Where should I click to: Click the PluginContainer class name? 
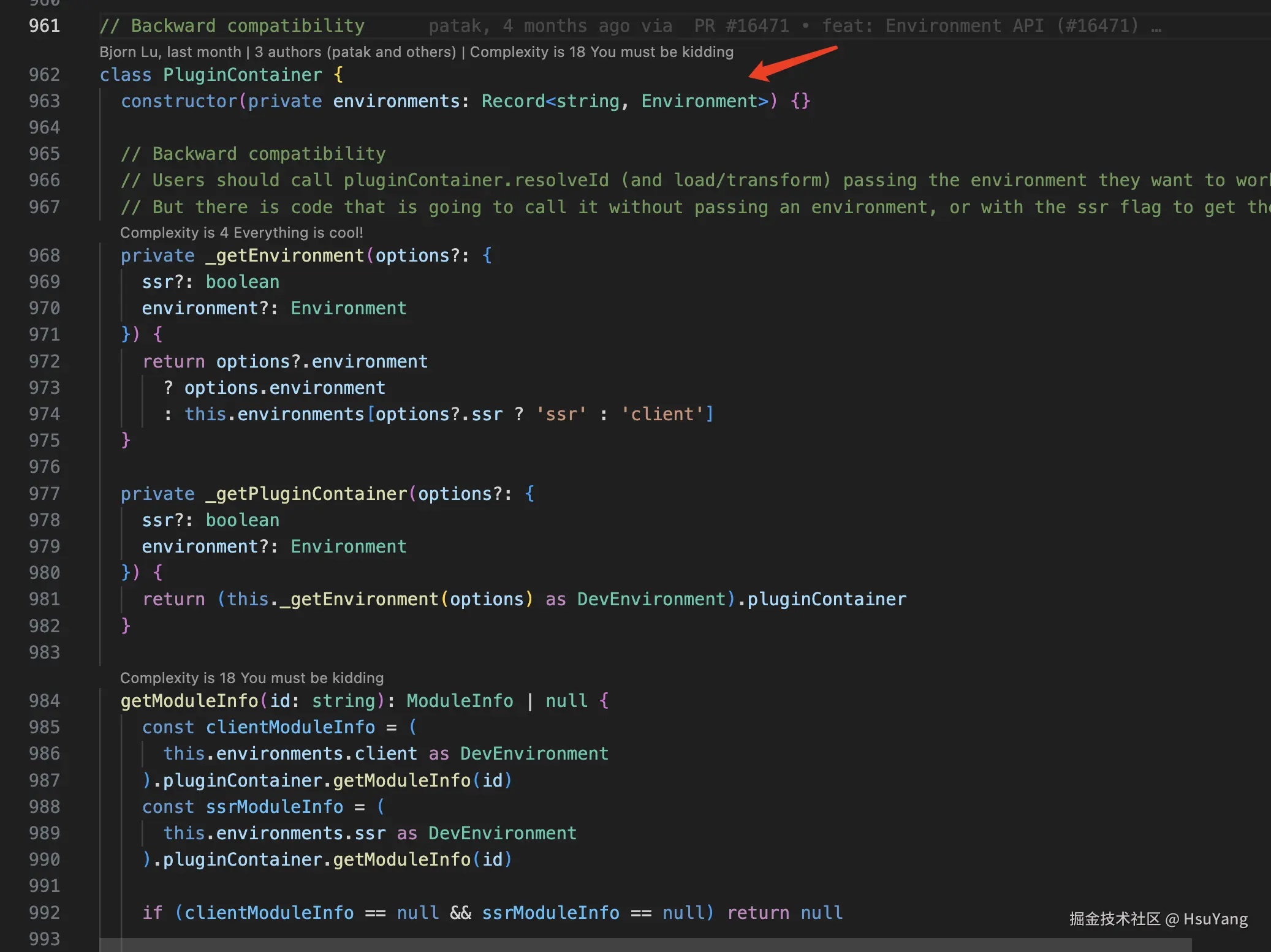pos(242,75)
